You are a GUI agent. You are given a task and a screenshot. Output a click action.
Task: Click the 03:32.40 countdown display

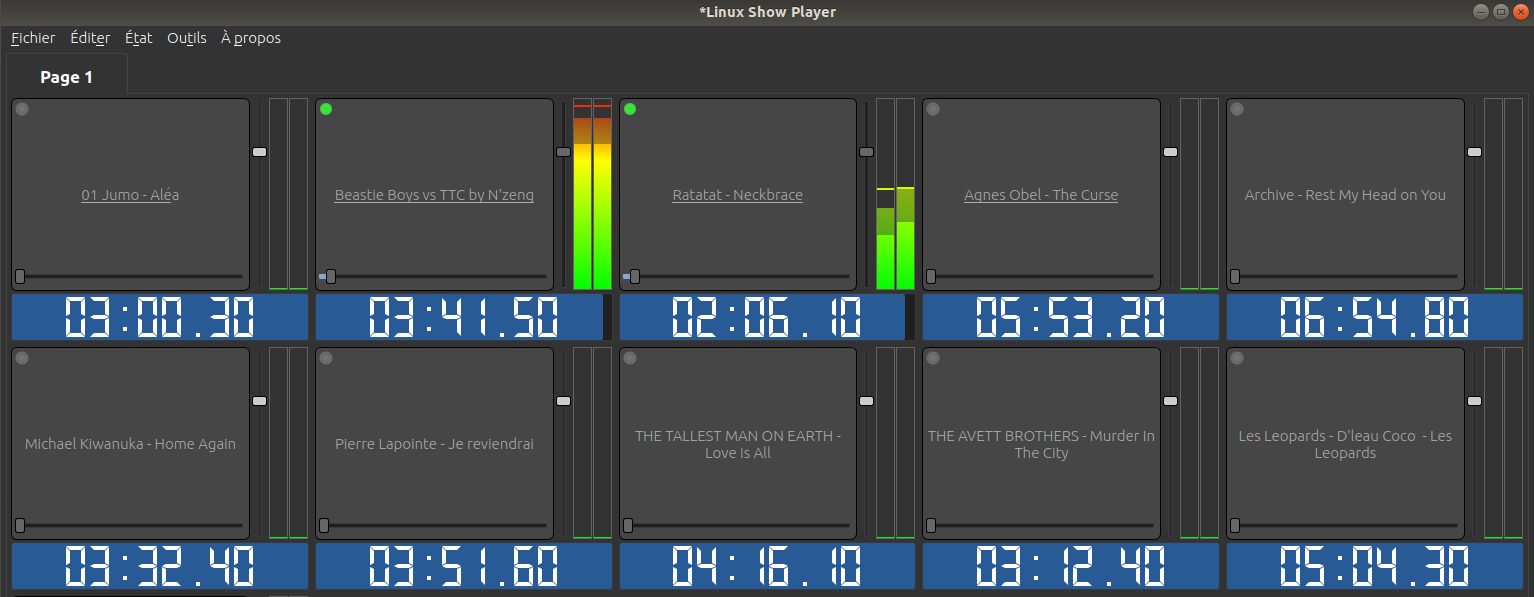click(x=159, y=566)
